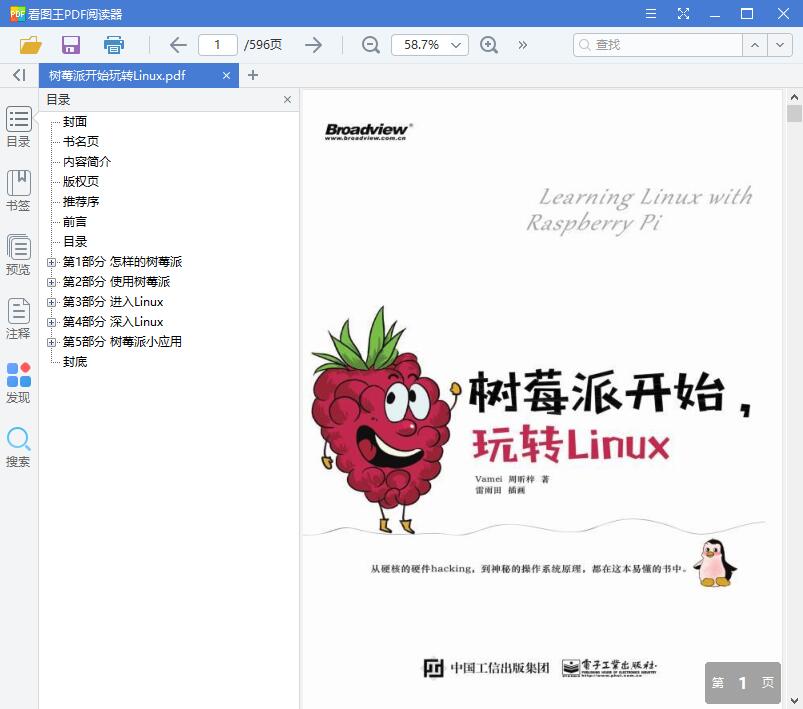Expand 第5部分 树莓派小应用 node
The image size is (803, 709).
click(x=51, y=342)
